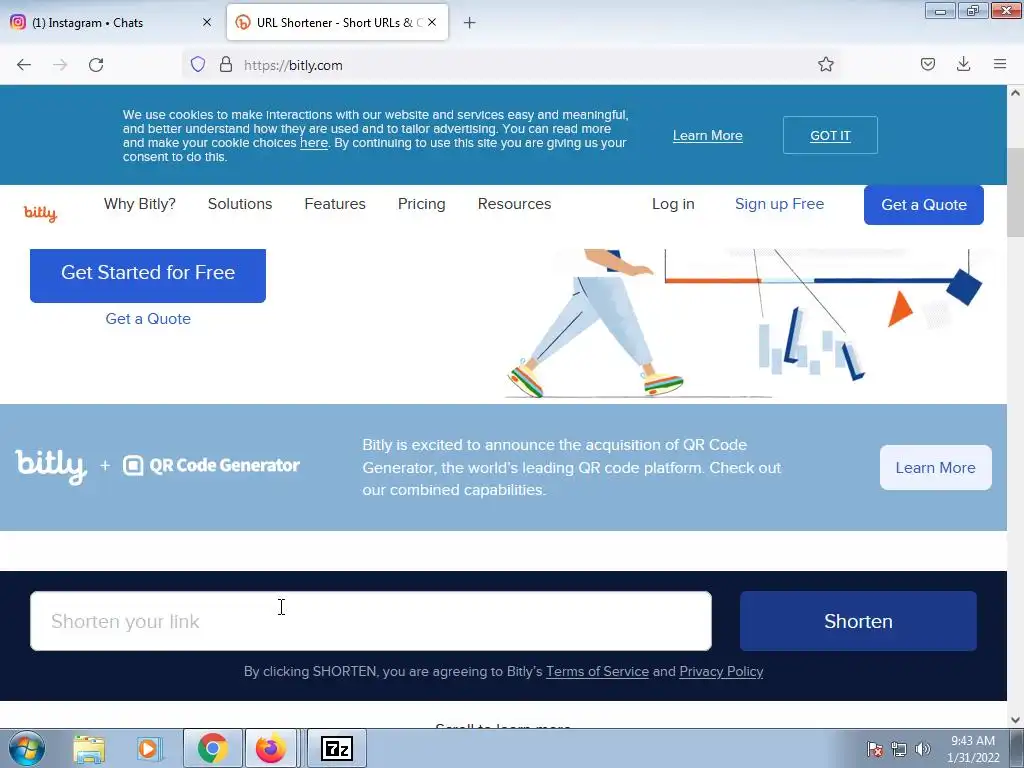The height and width of the screenshot is (768, 1024).
Task: Open Windows Explorer from the taskbar
Action: click(89, 748)
